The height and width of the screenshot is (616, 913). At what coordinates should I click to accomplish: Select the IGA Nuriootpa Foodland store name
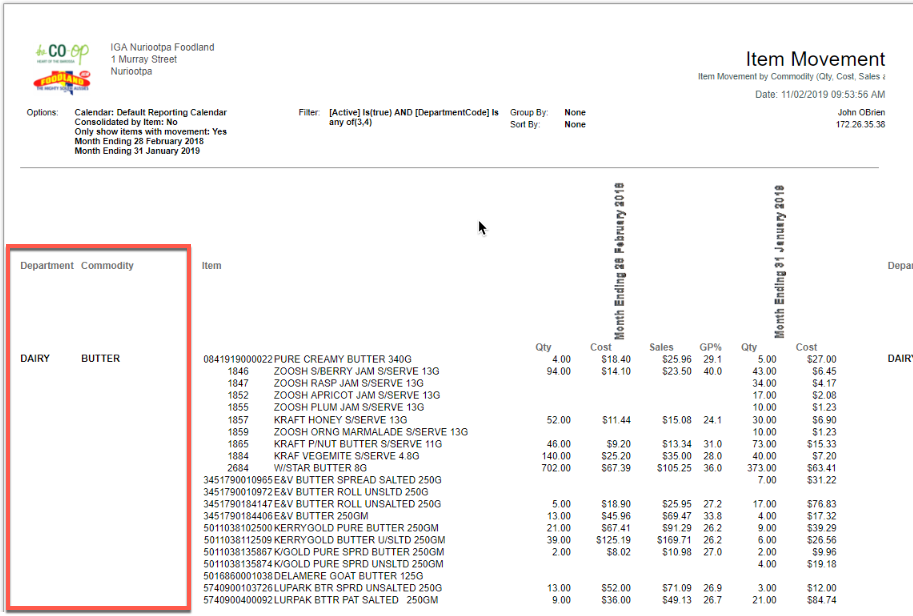click(162, 47)
